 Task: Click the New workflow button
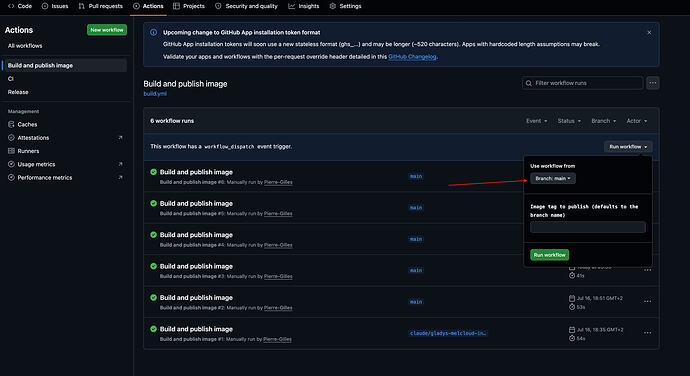click(x=107, y=30)
